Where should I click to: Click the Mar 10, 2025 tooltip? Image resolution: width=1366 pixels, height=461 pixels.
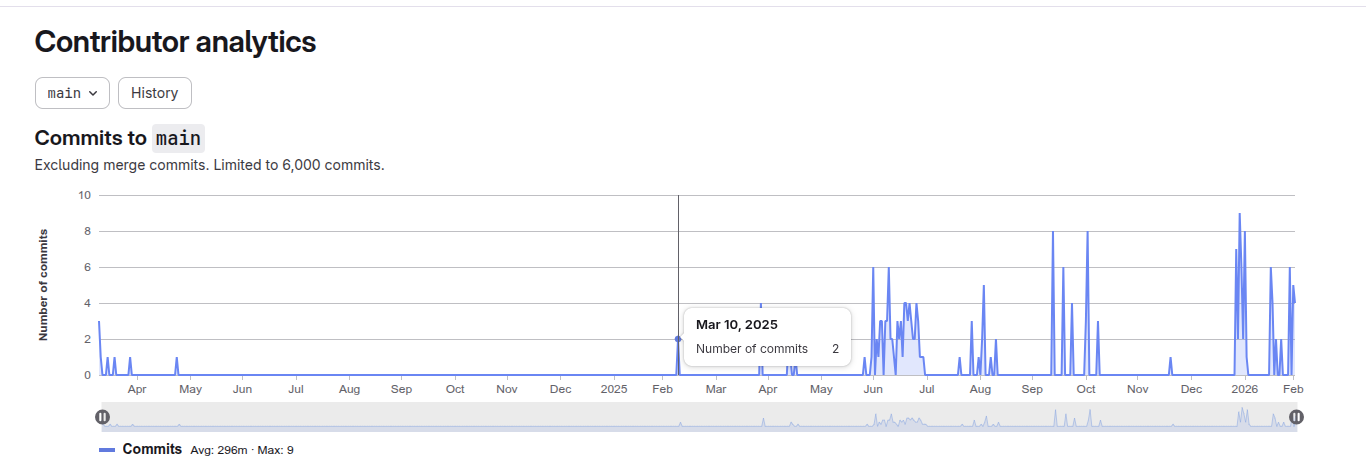pyautogui.click(x=767, y=337)
